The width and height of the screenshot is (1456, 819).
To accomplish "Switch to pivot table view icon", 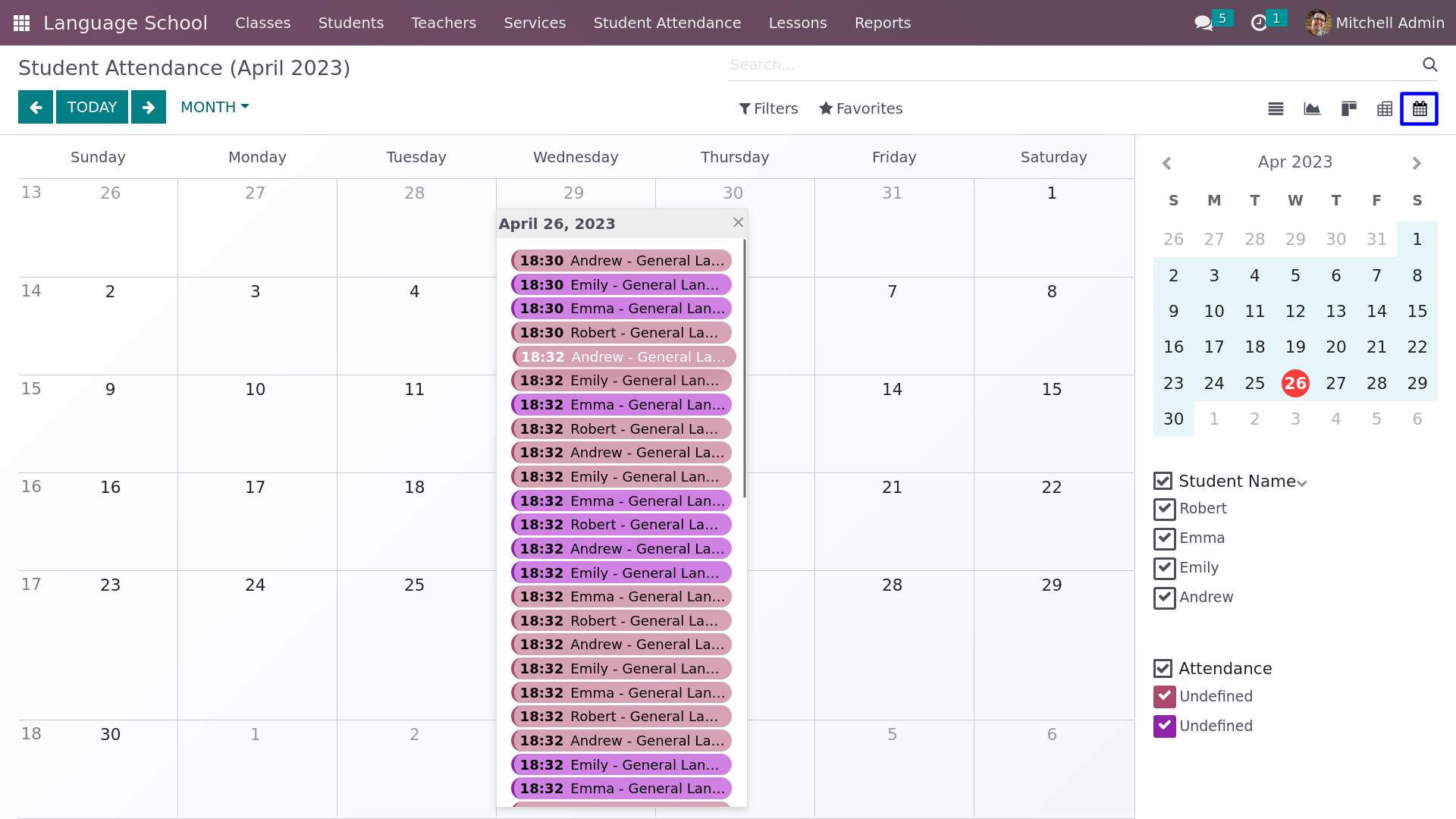I will [1385, 108].
